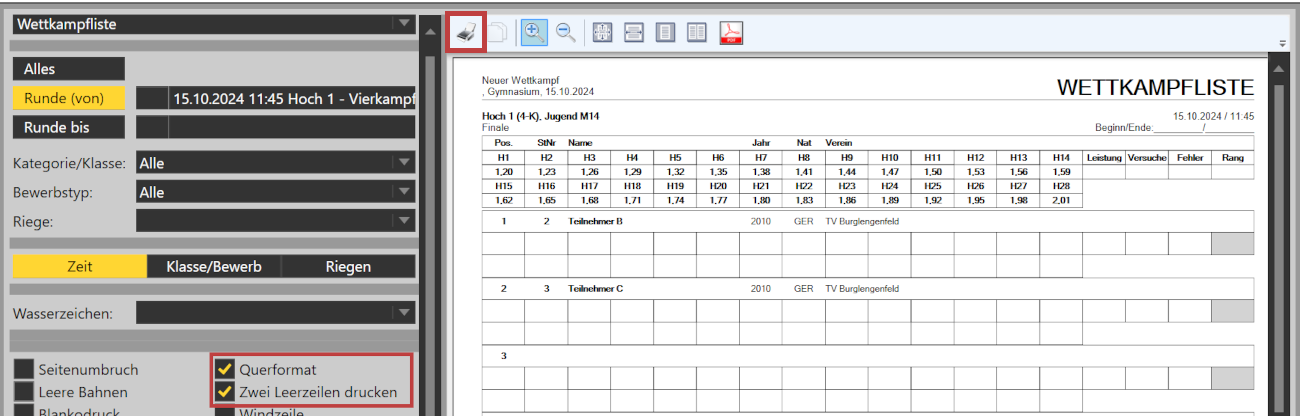Click the Runde von field with Hoch 1 Vierkampf
The image size is (1300, 416).
[292, 98]
